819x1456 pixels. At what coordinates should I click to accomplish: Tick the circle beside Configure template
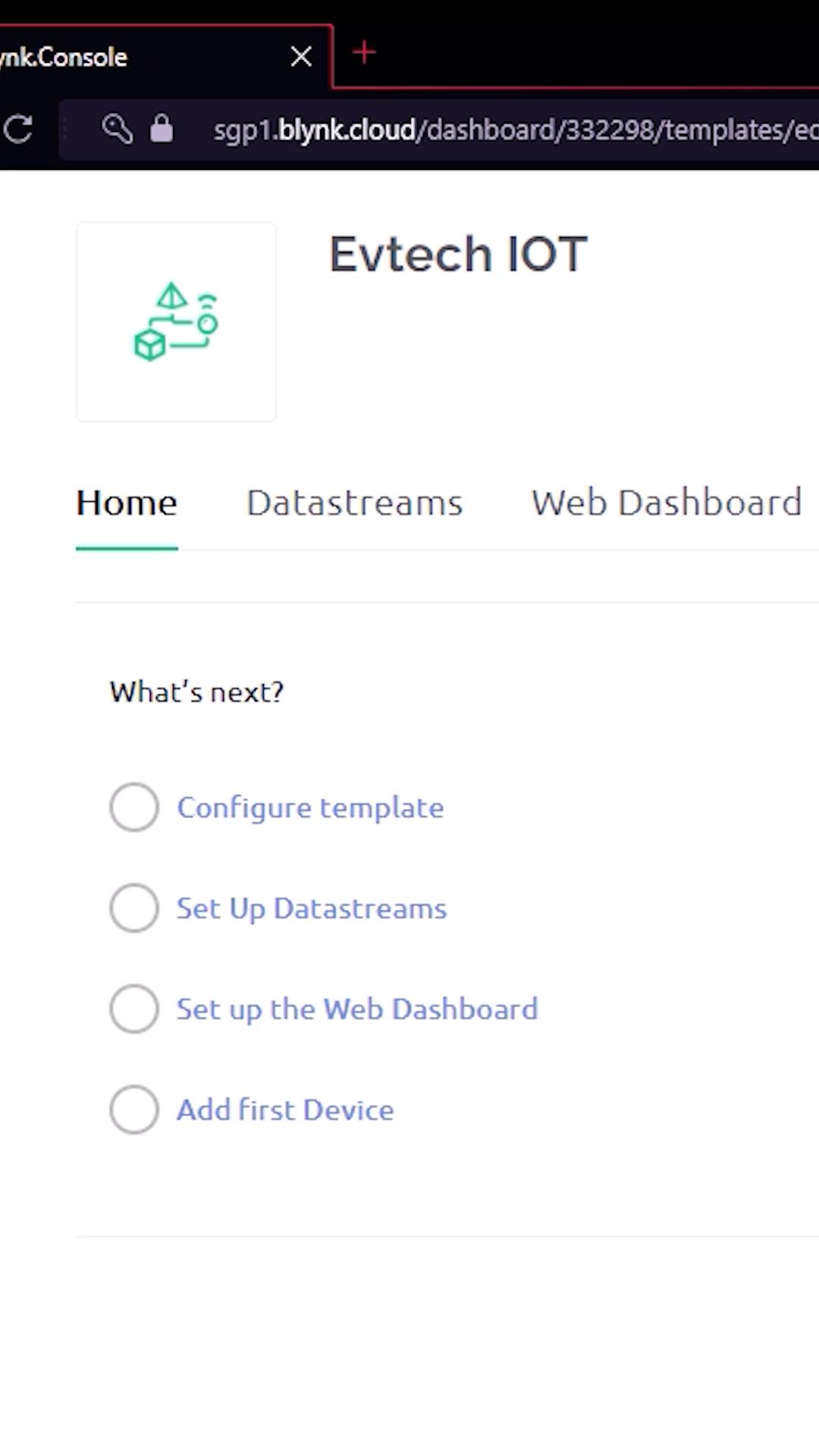point(134,807)
